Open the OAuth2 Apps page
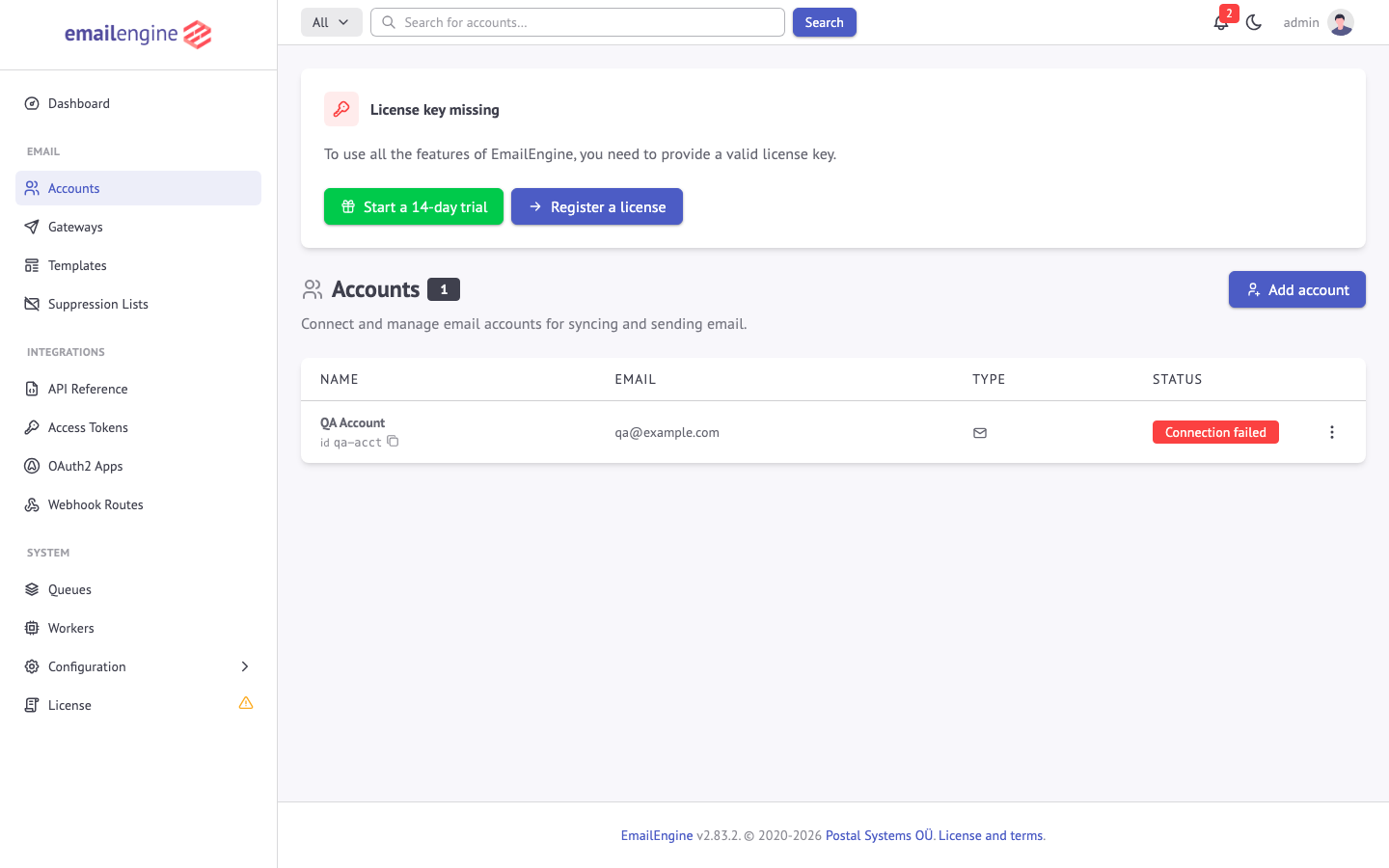 (x=138, y=466)
